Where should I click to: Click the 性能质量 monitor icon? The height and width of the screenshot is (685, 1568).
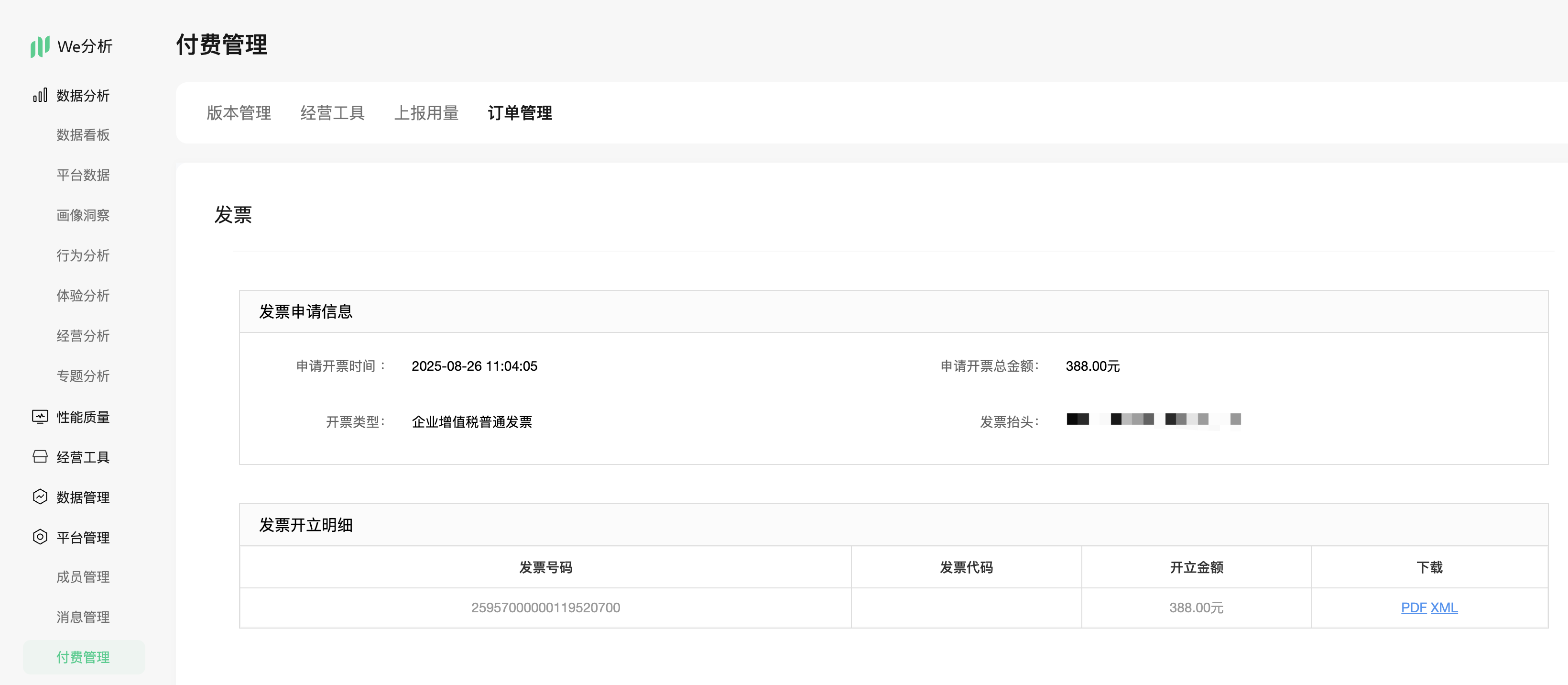[40, 417]
